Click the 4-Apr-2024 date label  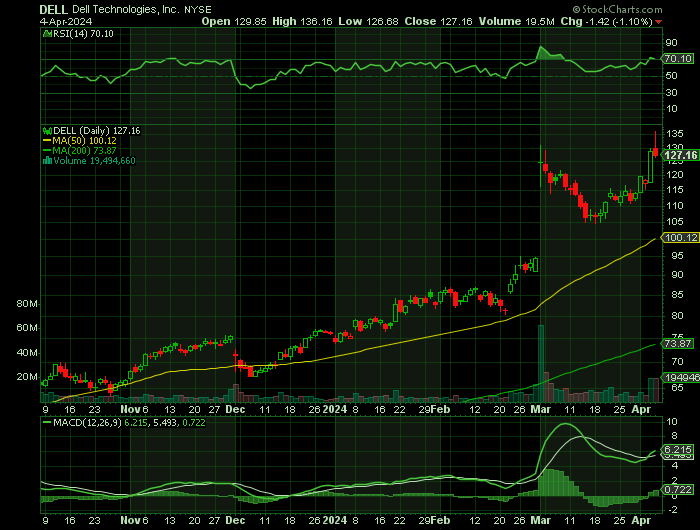(x=66, y=22)
